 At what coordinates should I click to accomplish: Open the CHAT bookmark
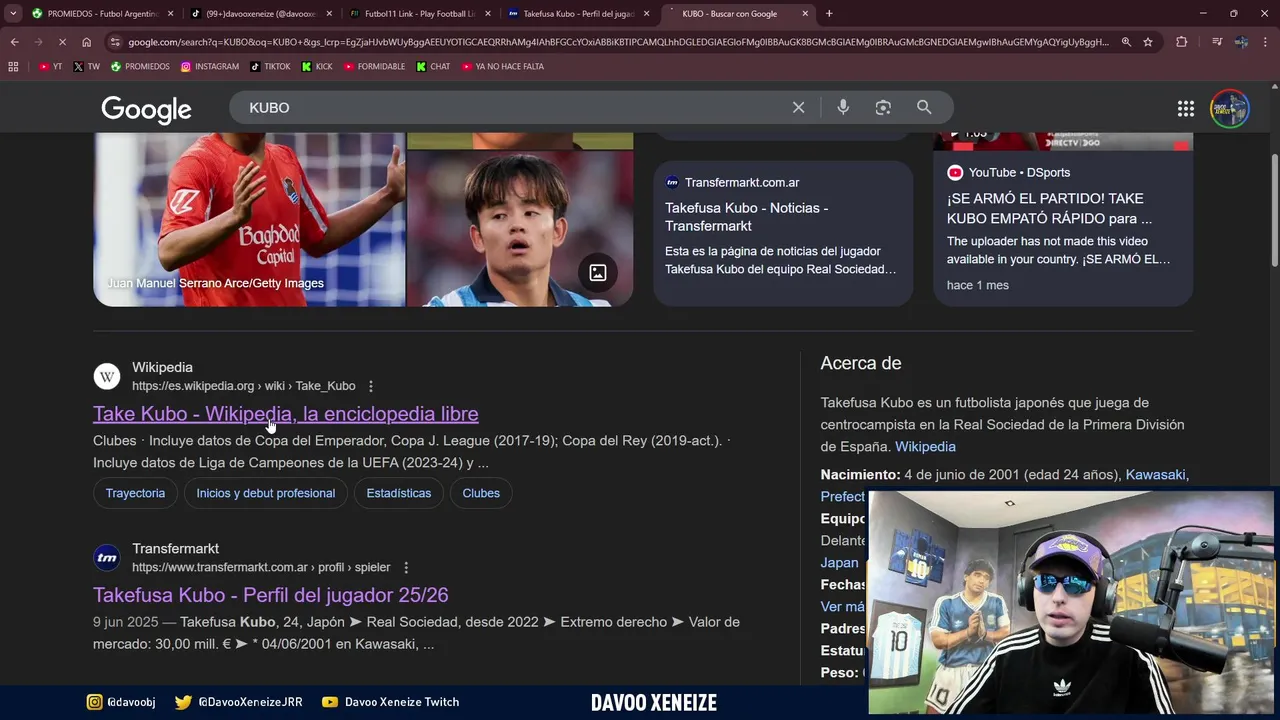coord(433,66)
